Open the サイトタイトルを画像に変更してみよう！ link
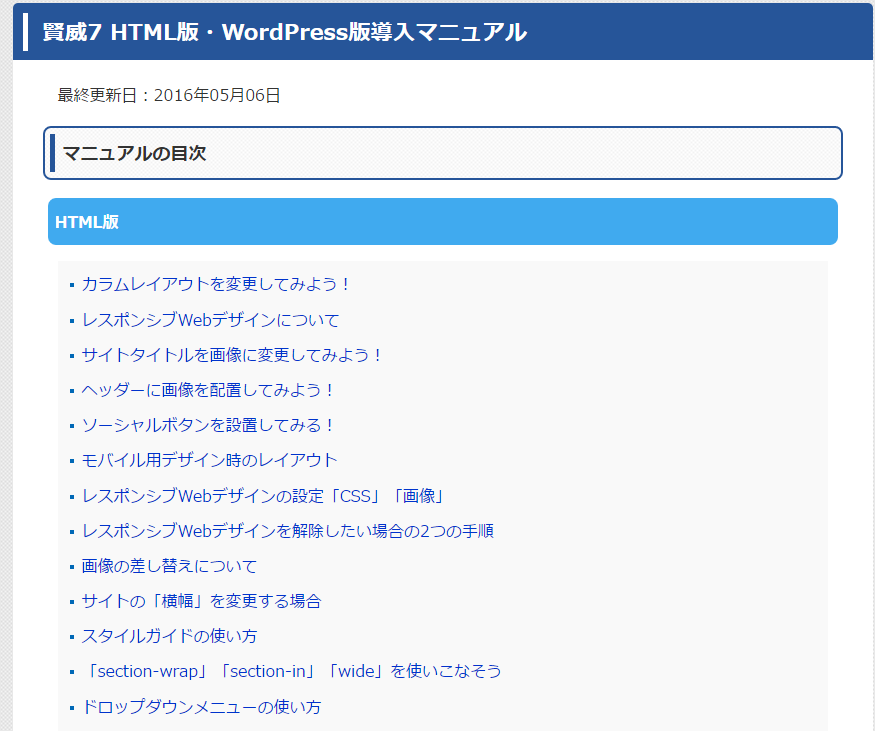 (232, 355)
